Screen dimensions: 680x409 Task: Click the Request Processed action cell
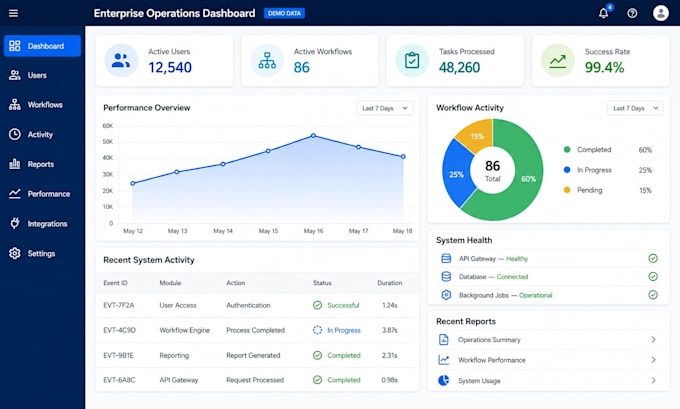[x=255, y=380]
